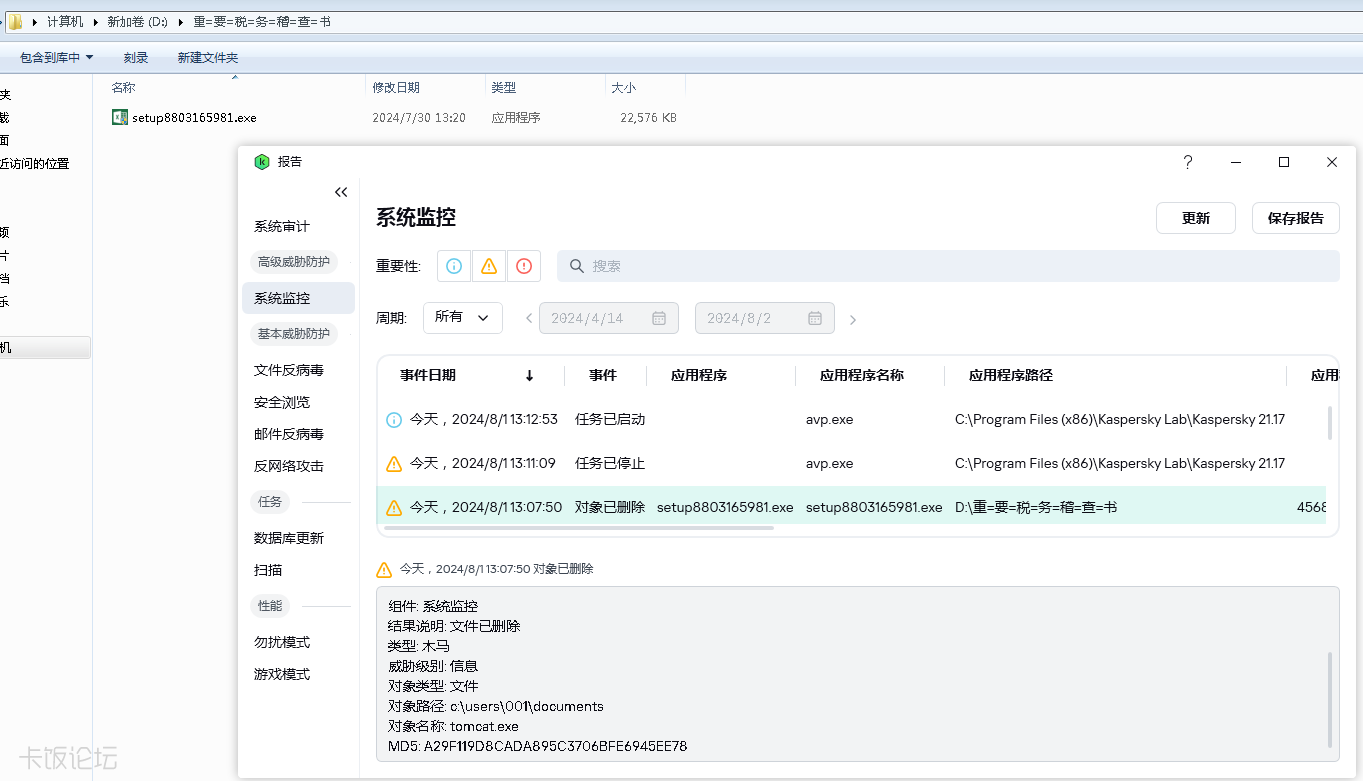Screen dimensions: 1363x781
Task: Click the setup8803165981.exe file icon in Explorer
Action: point(120,117)
